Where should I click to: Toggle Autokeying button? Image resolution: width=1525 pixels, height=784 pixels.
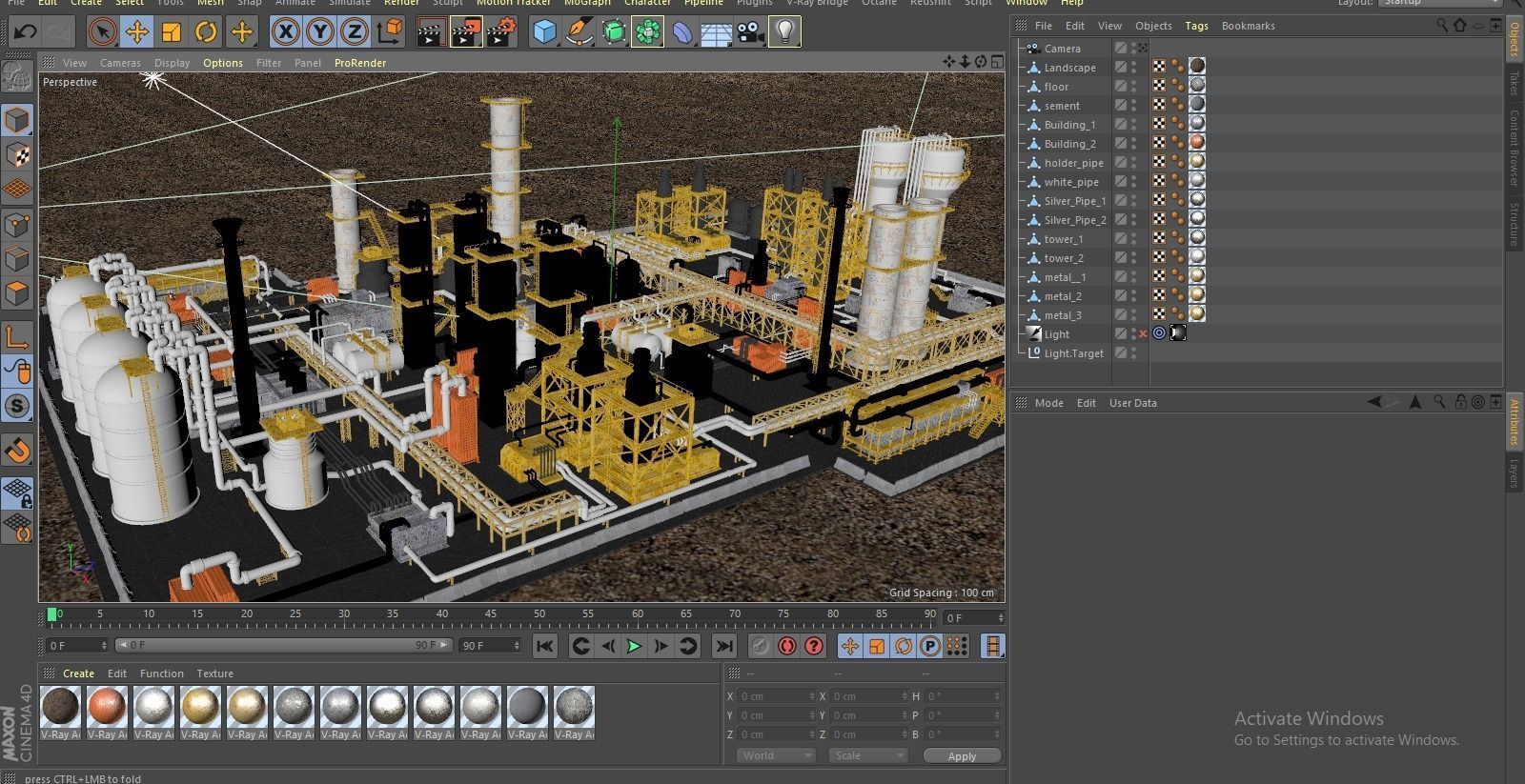(786, 646)
